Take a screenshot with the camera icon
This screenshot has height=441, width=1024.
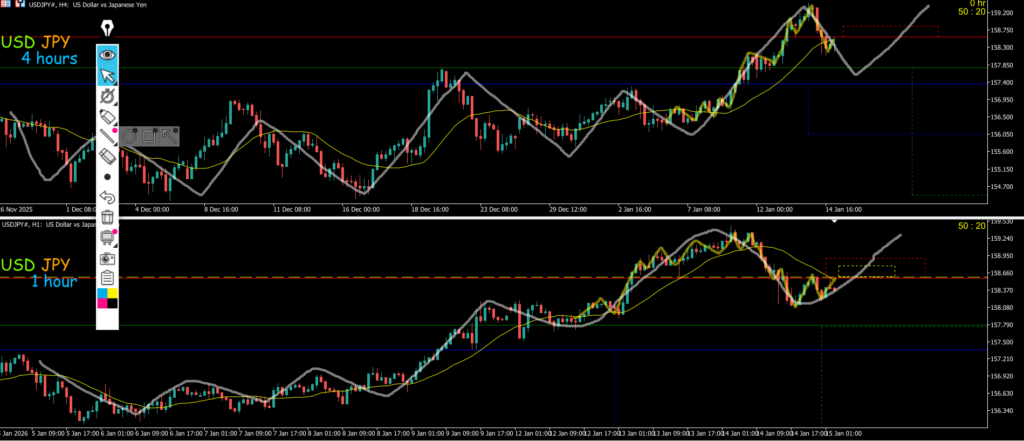tap(108, 258)
